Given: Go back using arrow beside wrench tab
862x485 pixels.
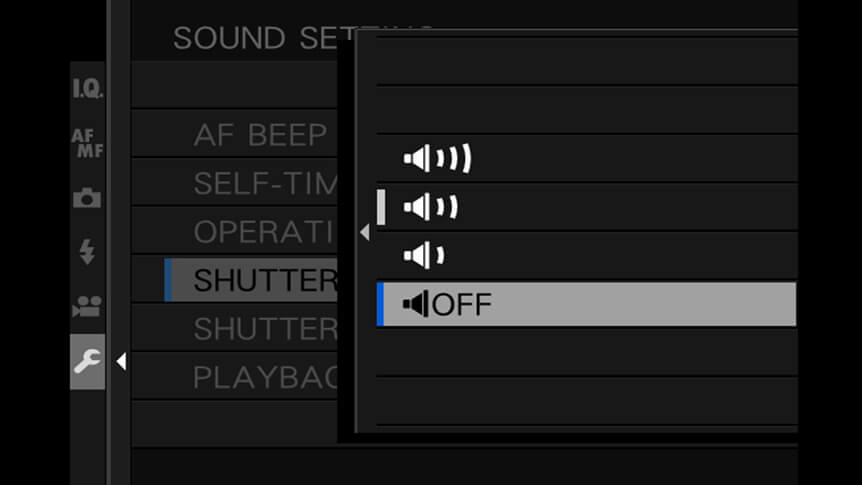Looking at the screenshot, I should click(121, 361).
